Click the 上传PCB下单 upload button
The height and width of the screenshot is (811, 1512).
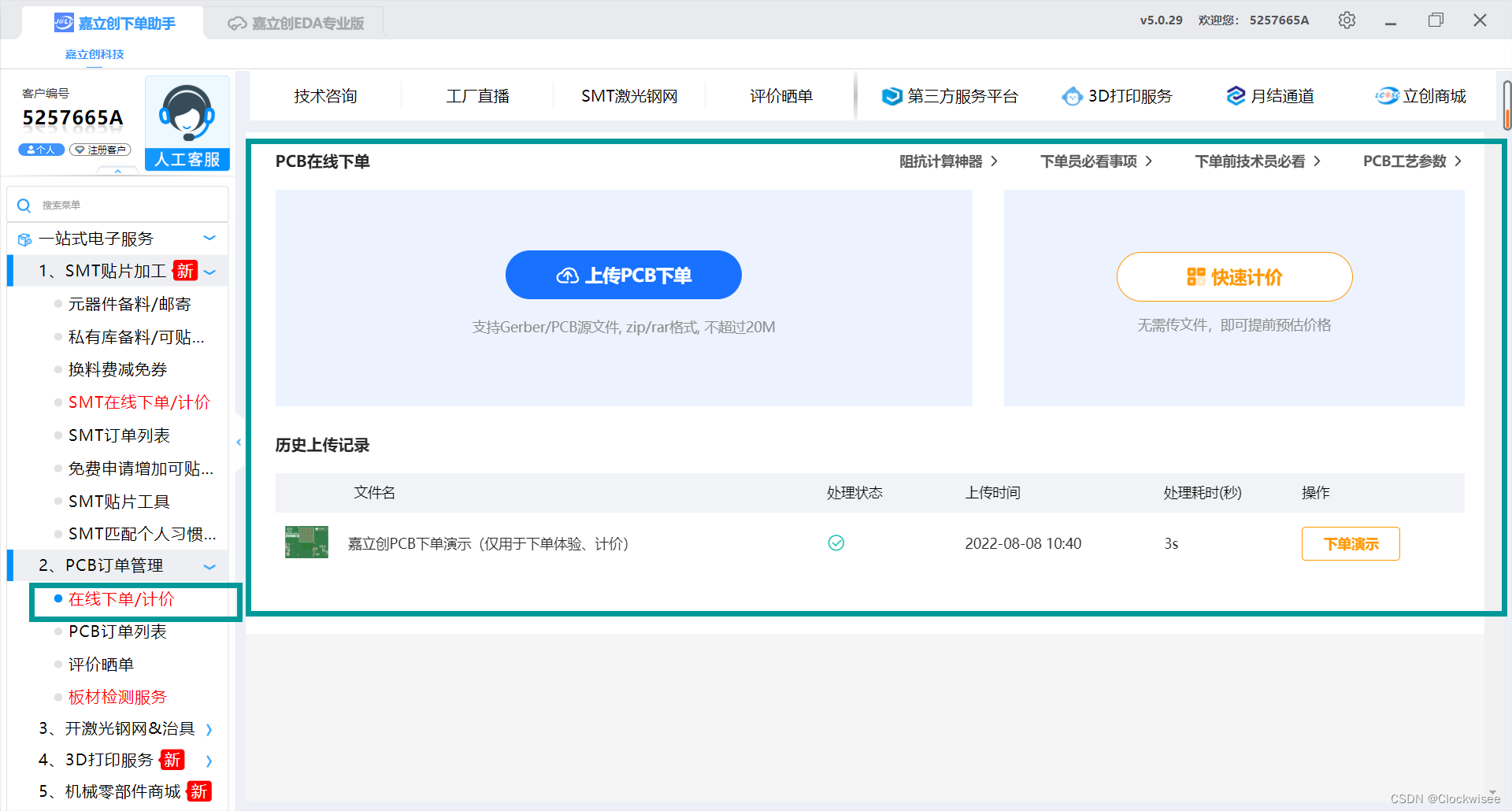623,275
